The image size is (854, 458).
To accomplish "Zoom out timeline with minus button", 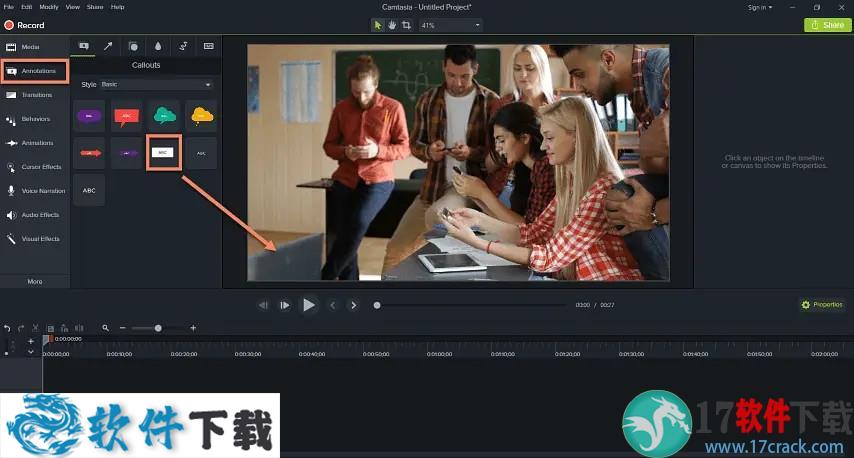I will (123, 328).
